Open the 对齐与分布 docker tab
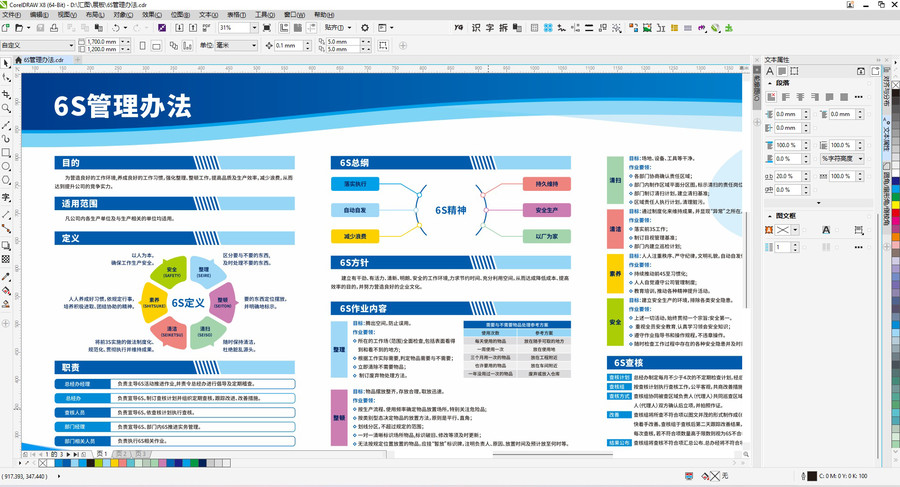This screenshot has width=900, height=487. [x=886, y=87]
